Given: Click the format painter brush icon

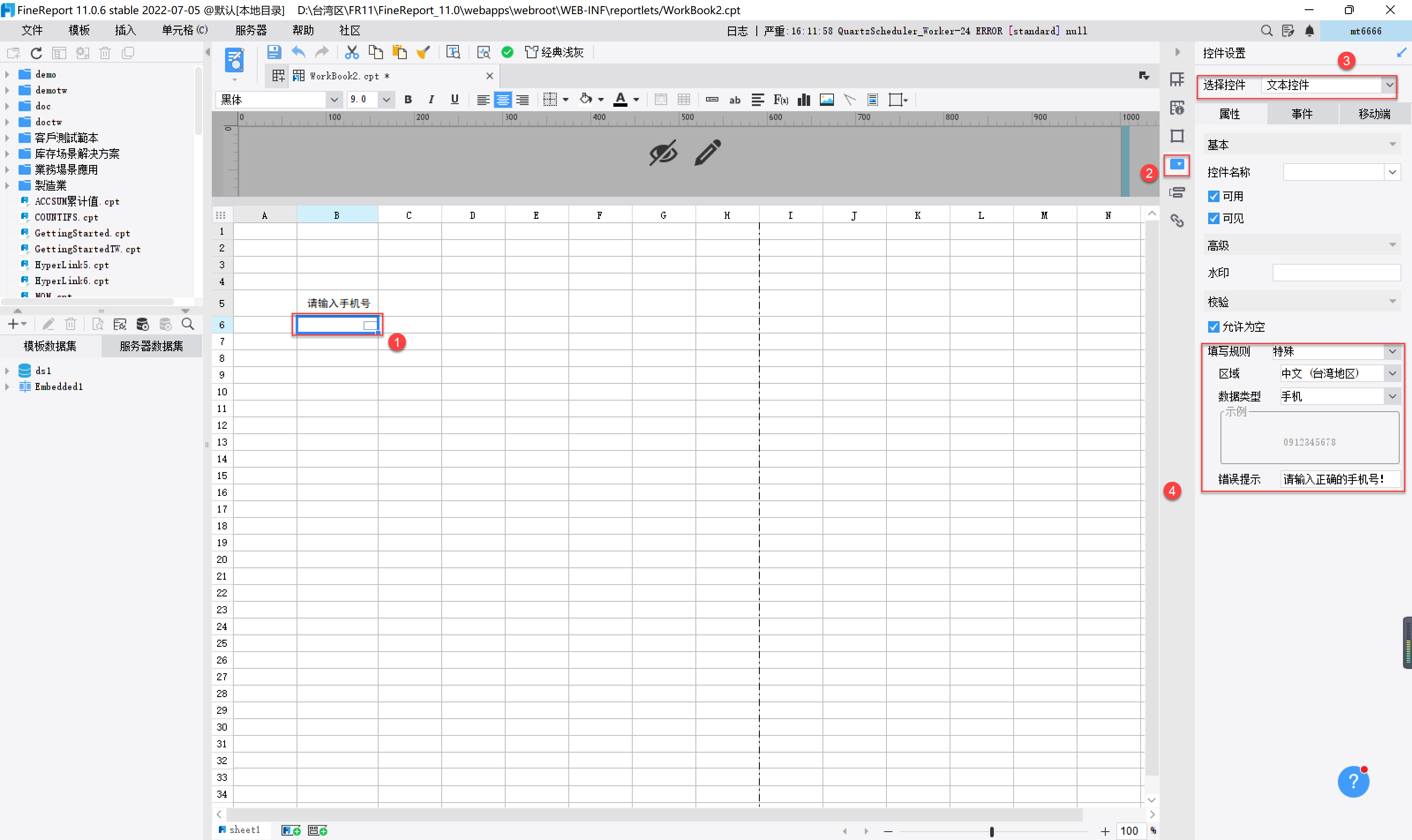Looking at the screenshot, I should pos(423,52).
